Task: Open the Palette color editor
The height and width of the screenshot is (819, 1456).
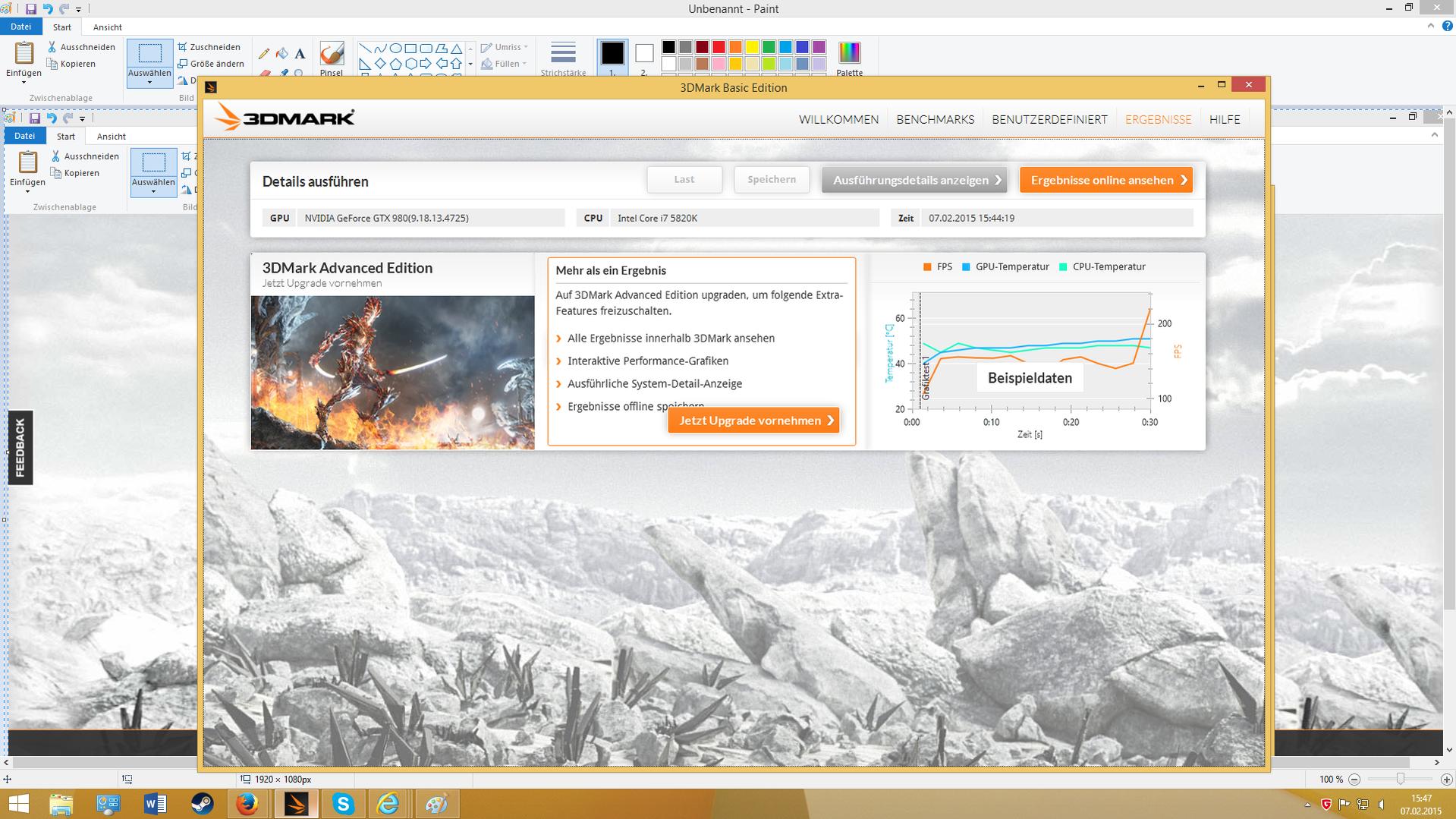Action: point(850,58)
